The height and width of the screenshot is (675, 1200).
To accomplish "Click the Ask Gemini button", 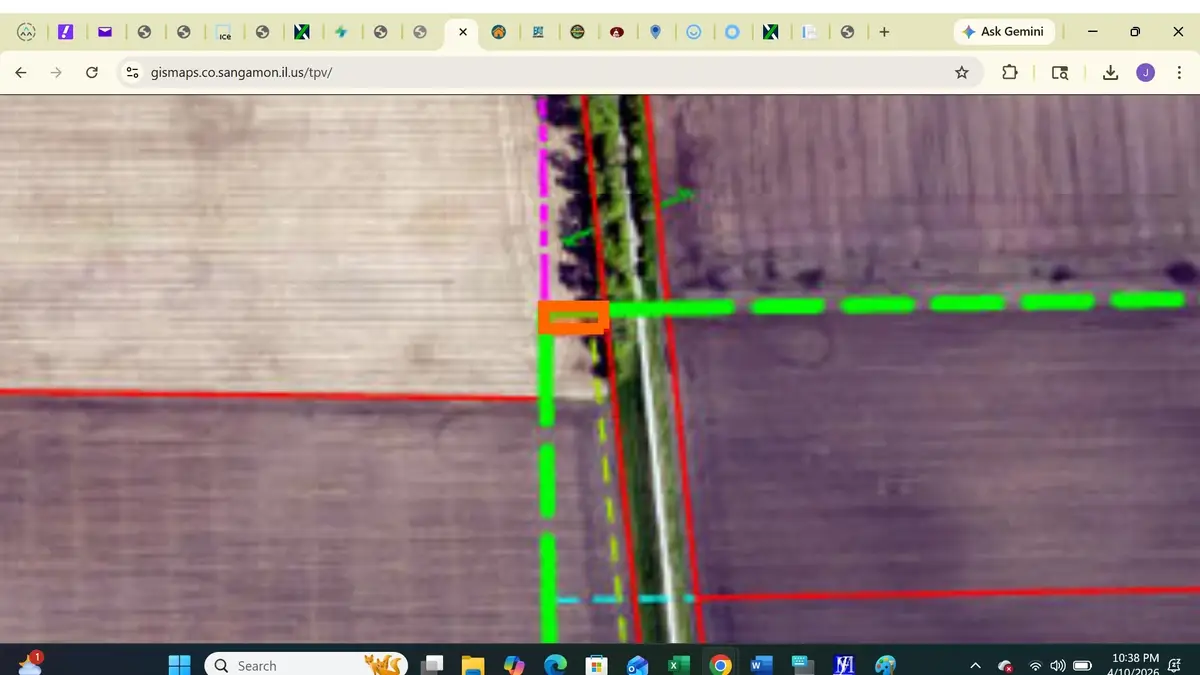I will [x=1004, y=31].
